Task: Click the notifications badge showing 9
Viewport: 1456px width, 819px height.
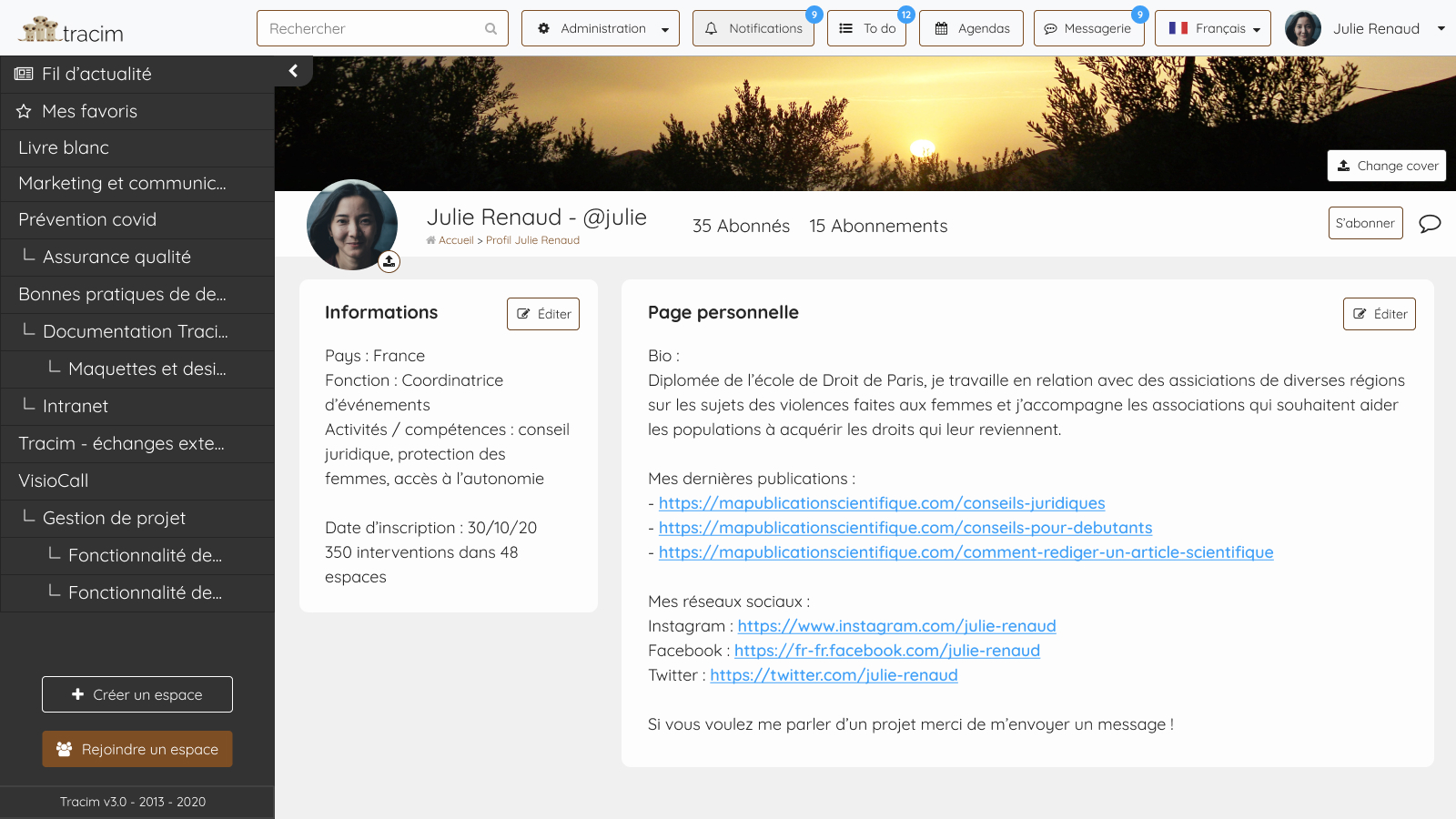Action: click(x=814, y=15)
